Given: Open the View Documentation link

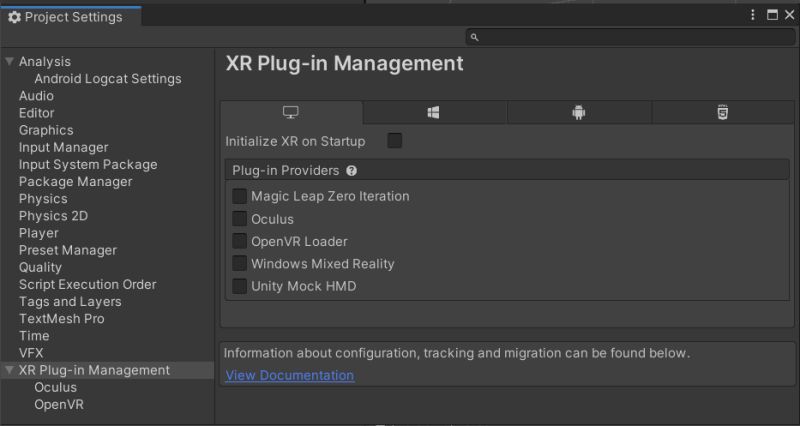Looking at the screenshot, I should pyautogui.click(x=289, y=375).
